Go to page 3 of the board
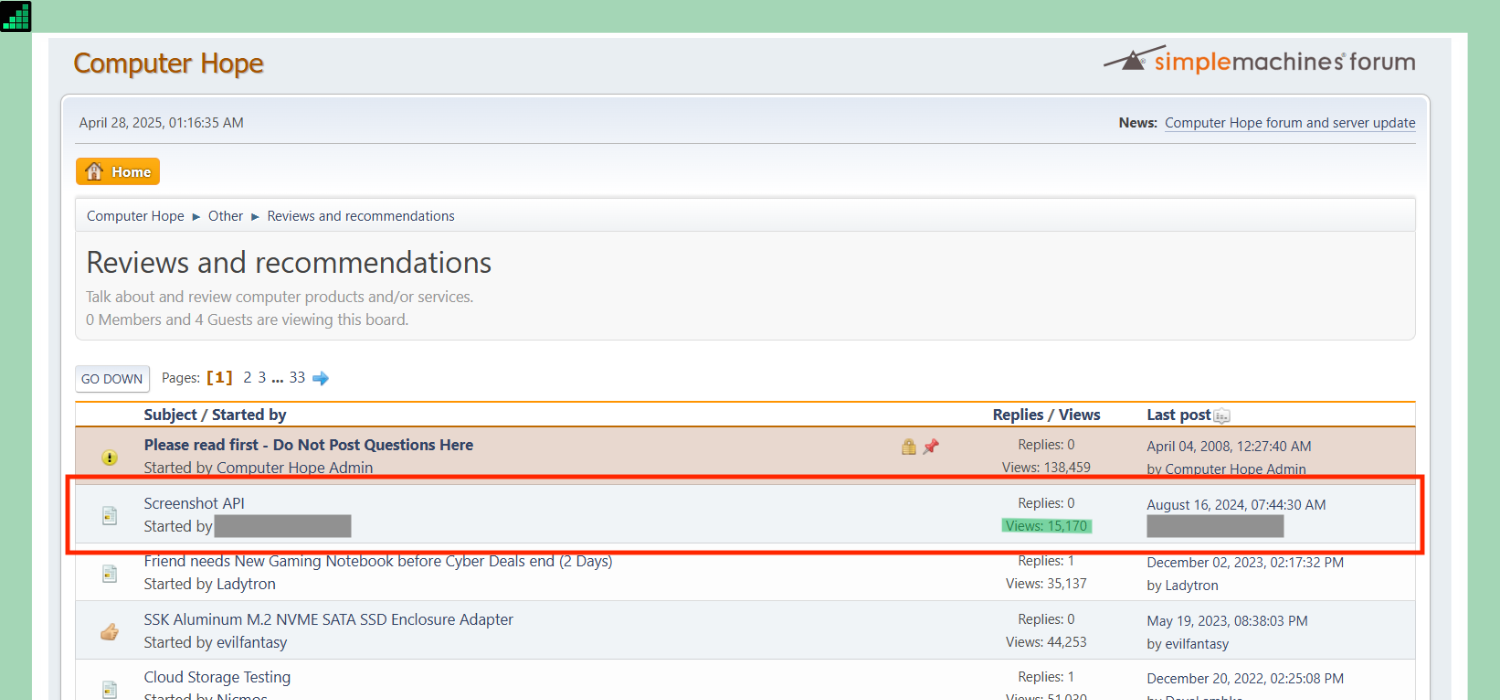This screenshot has width=1500, height=700. click(x=262, y=378)
